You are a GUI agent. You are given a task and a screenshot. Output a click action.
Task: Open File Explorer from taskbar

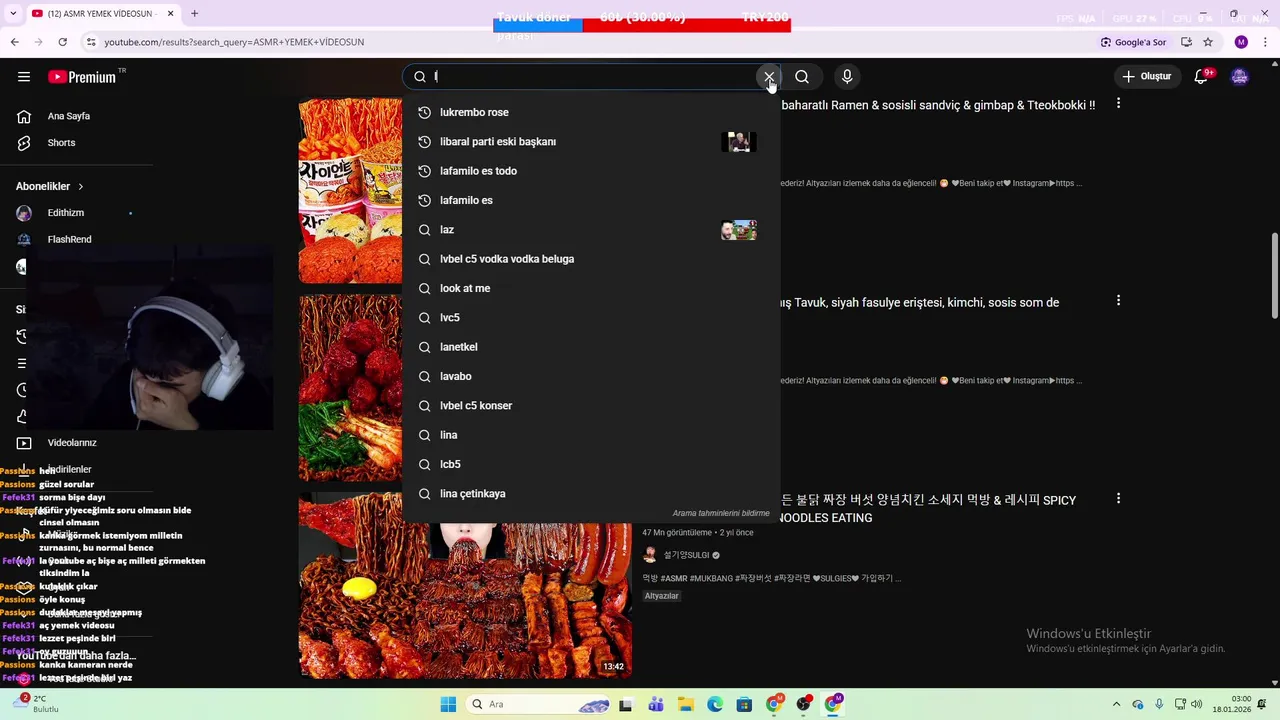coord(686,704)
